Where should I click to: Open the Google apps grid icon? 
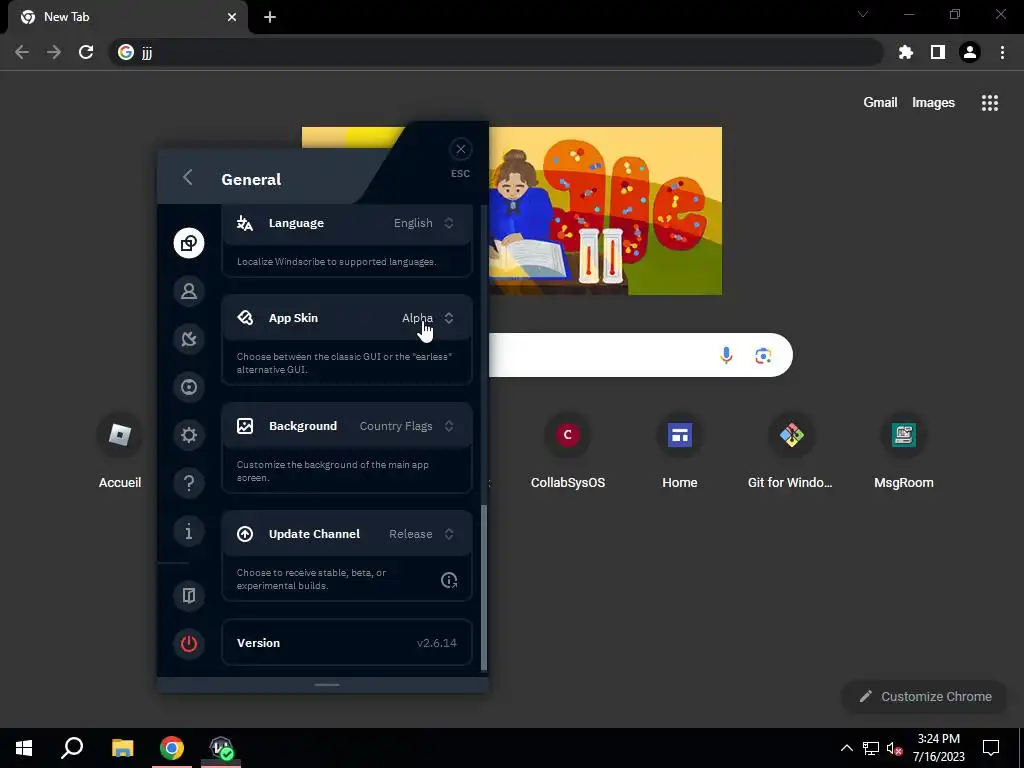coord(989,103)
